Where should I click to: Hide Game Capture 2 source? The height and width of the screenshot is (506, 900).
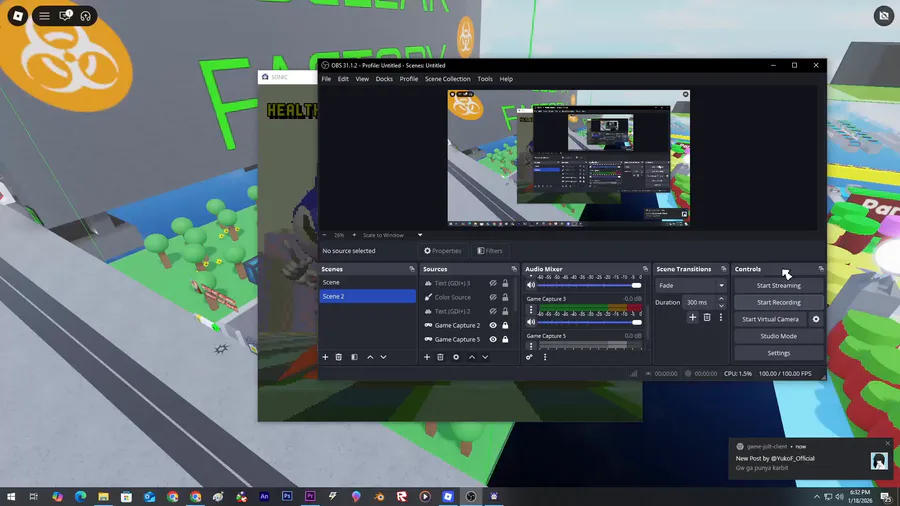click(492, 325)
